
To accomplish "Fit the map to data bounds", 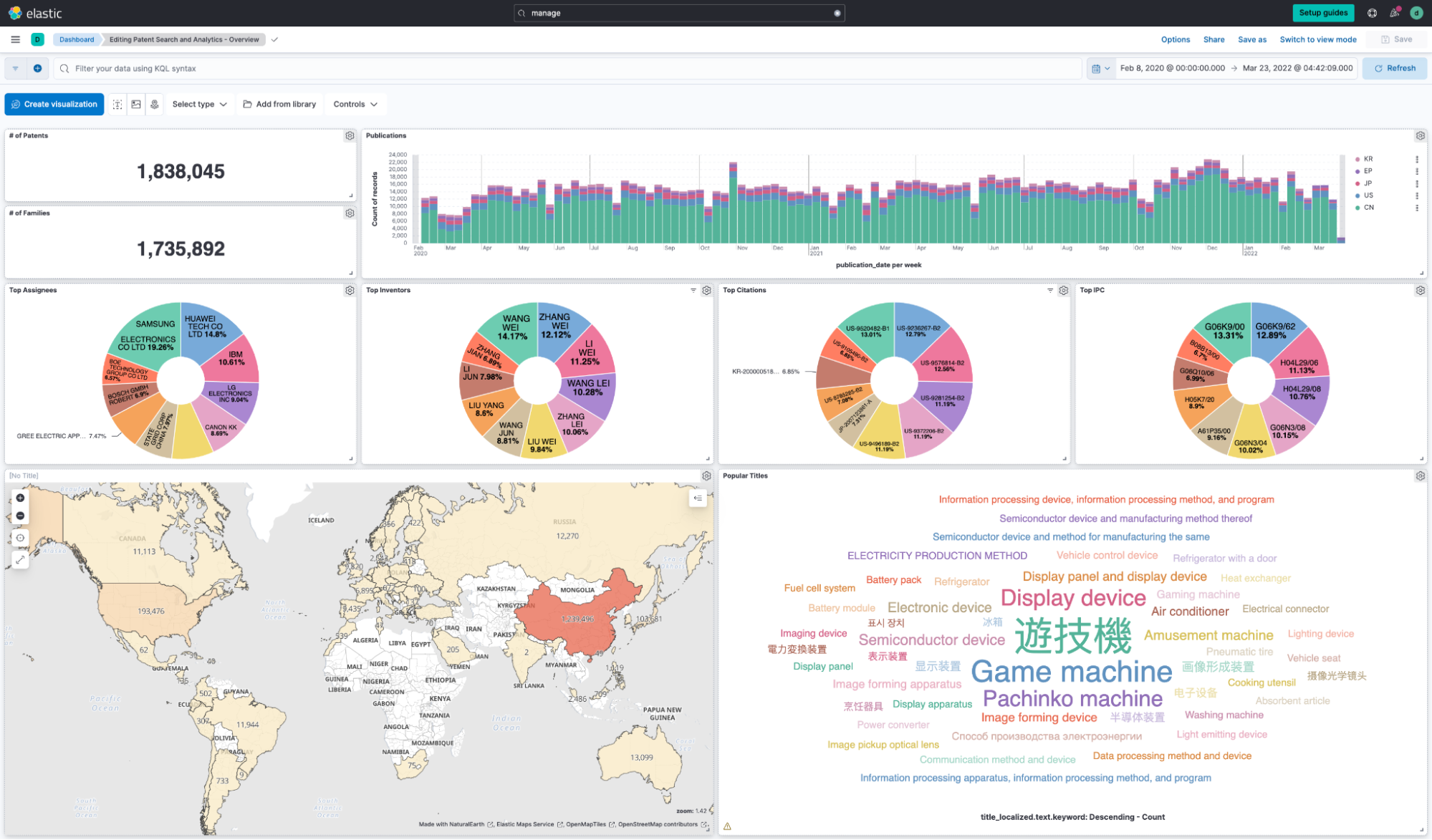I will pyautogui.click(x=20, y=538).
